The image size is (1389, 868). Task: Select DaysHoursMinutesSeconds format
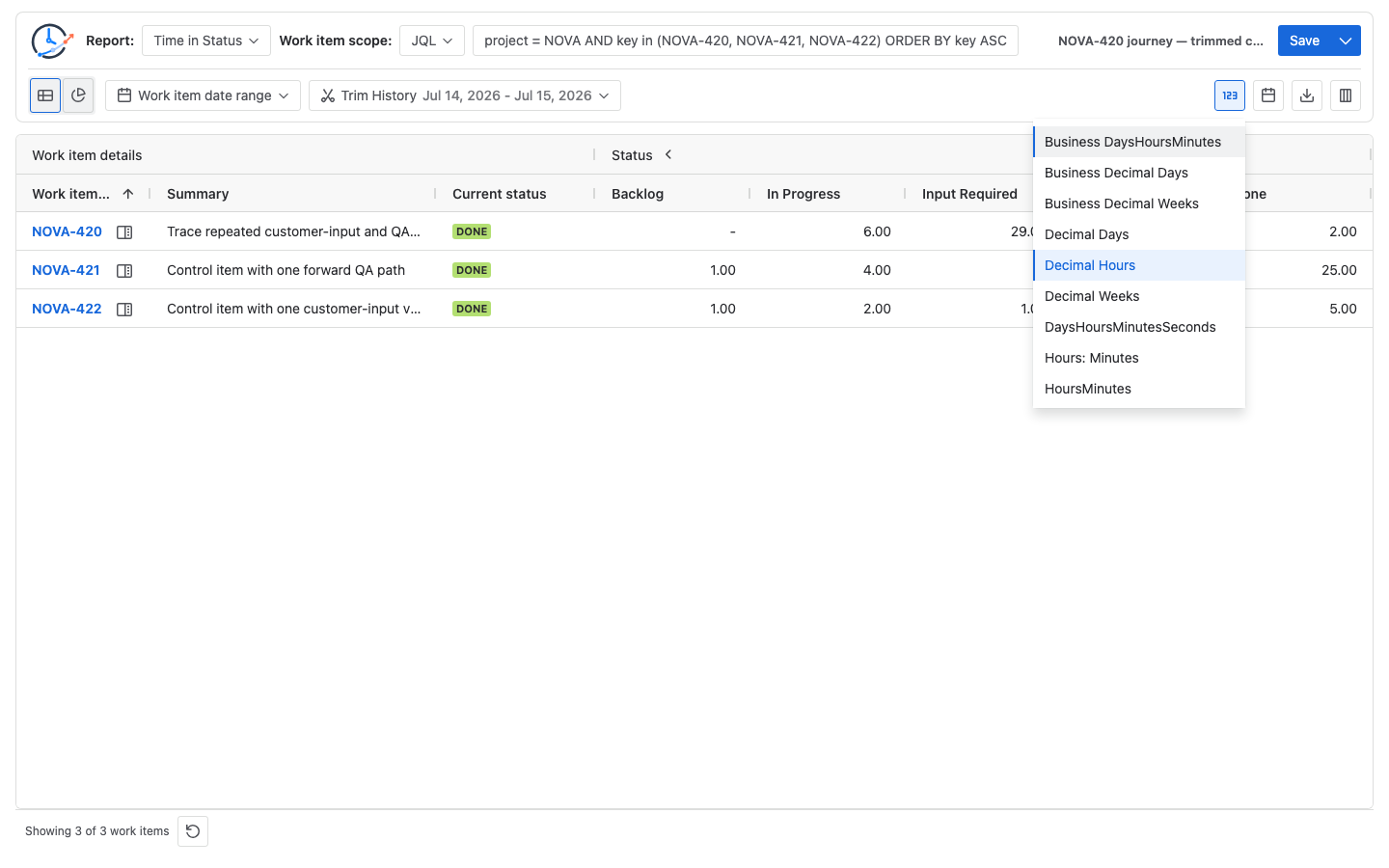click(1139, 327)
